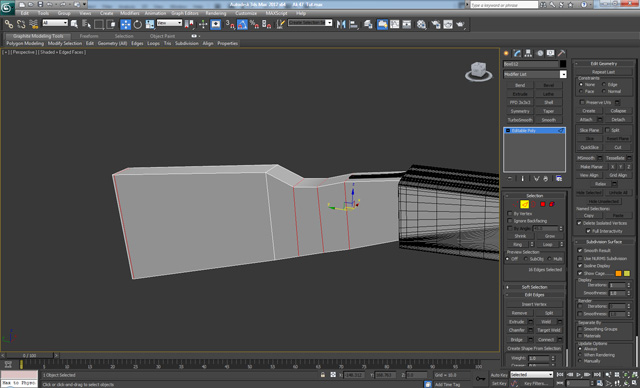Open the Graph Editors menu

pyautogui.click(x=184, y=13)
